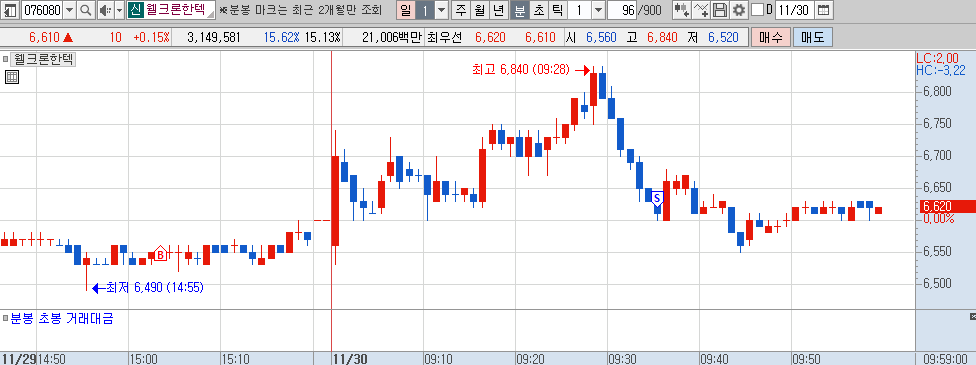Click the square beside 분봉 초봉 거래대금
This screenshot has height=365, width=976.
tap(6, 318)
